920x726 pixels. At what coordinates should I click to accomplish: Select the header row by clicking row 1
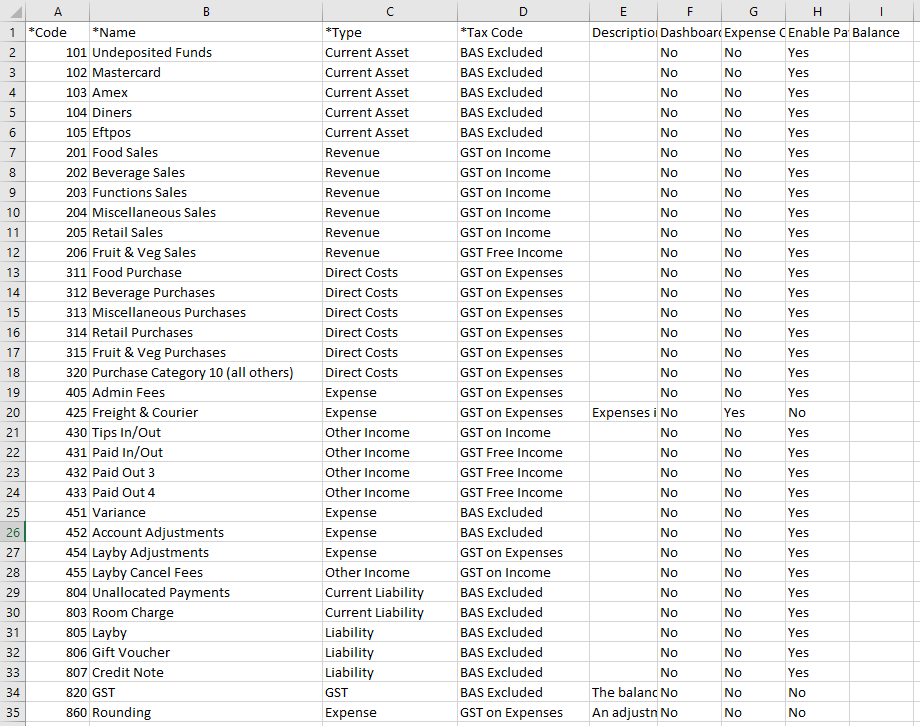12,32
